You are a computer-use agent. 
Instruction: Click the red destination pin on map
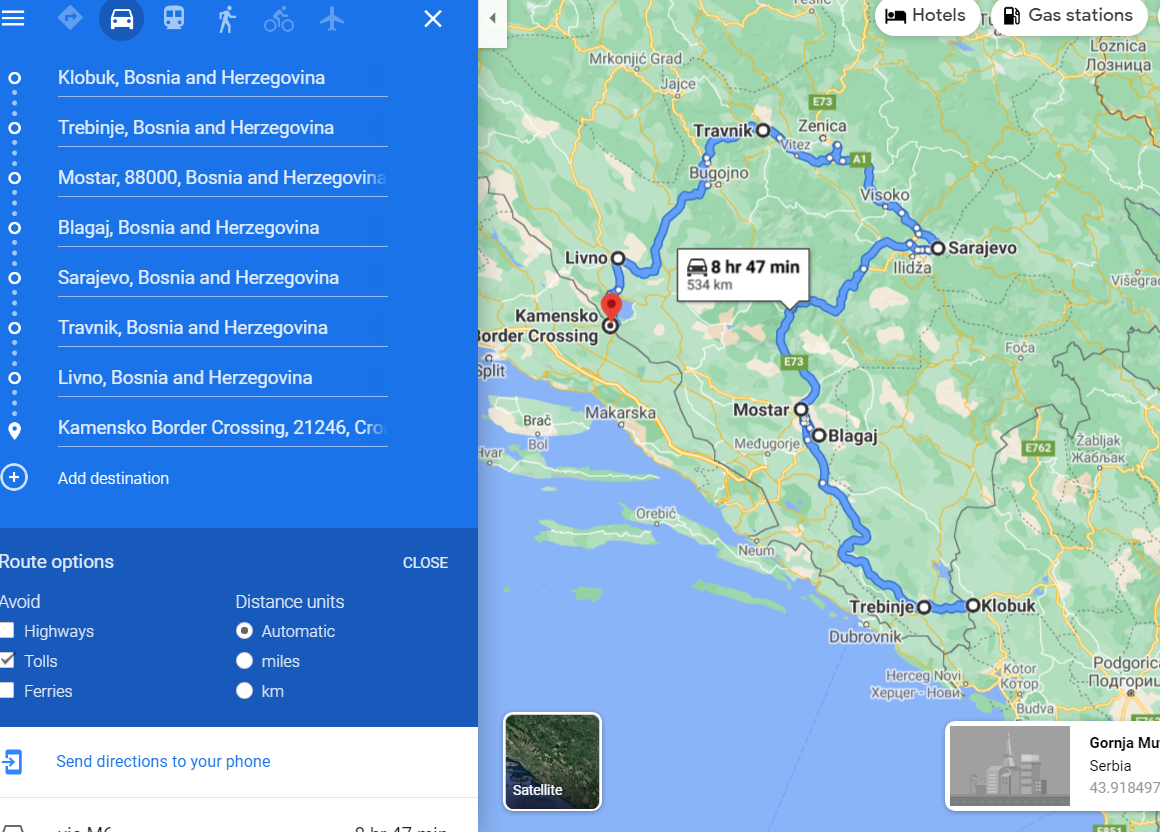pos(611,307)
